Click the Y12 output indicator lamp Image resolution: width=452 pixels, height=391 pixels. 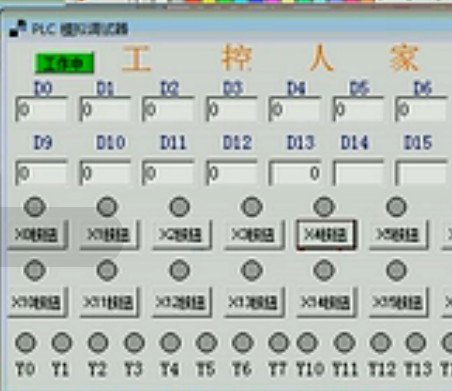(x=380, y=343)
